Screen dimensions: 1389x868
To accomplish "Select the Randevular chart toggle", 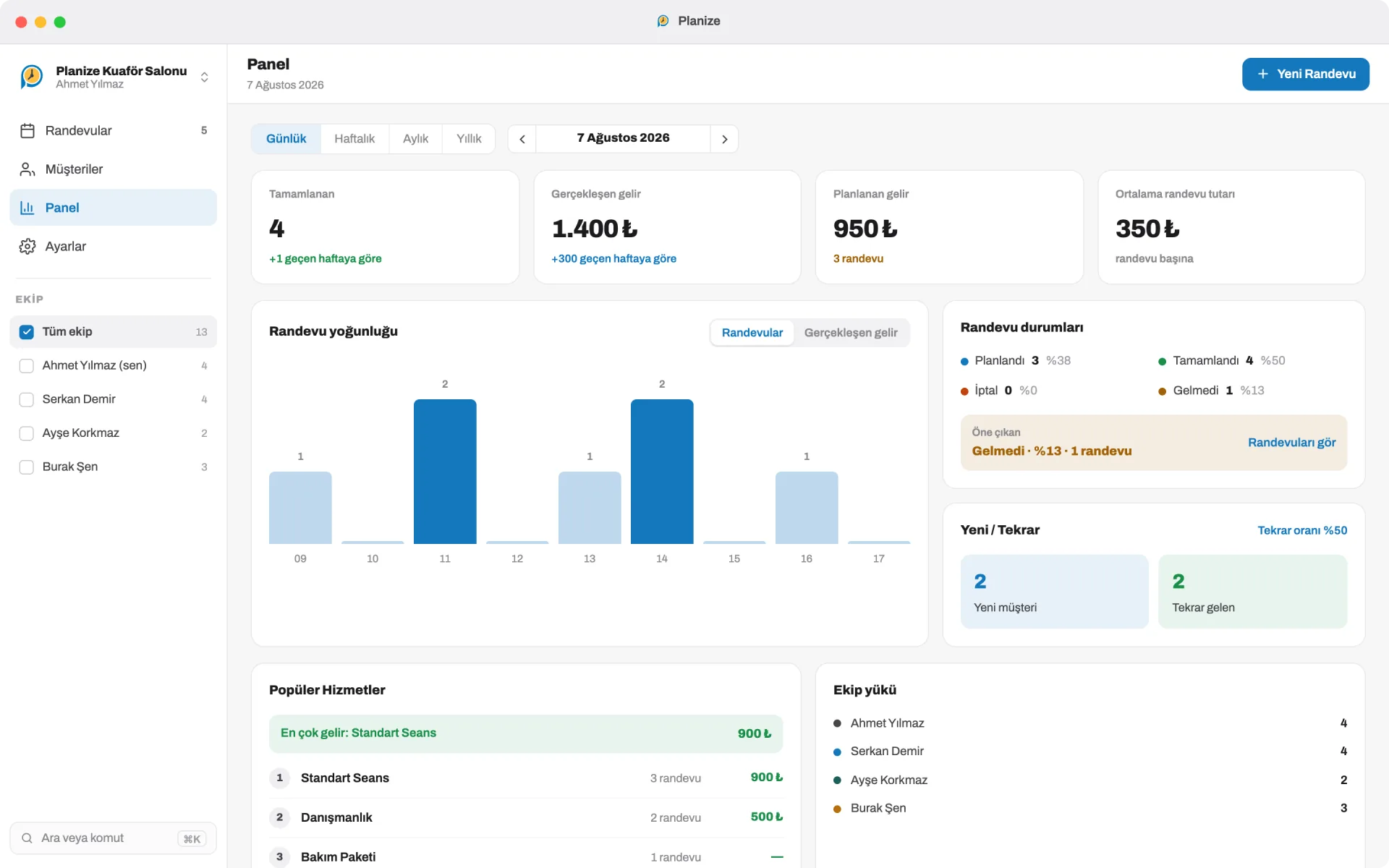I will coord(752,333).
